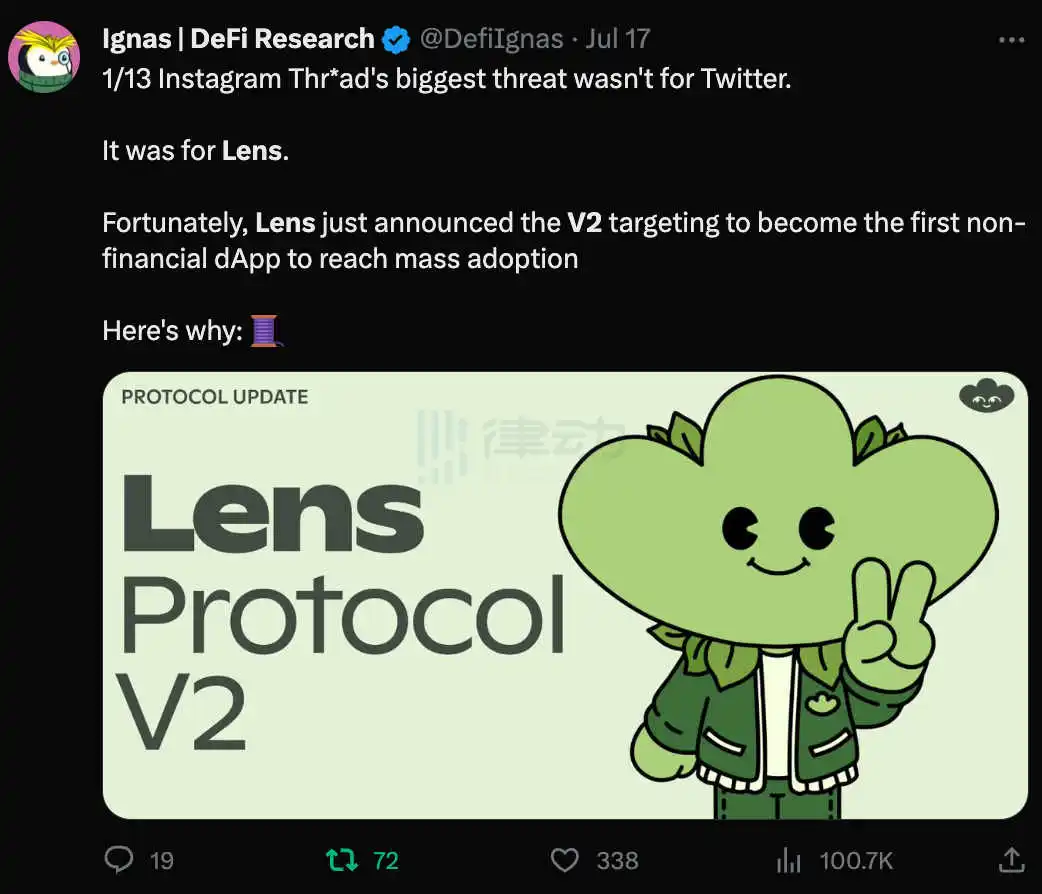Click the reply count 19
This screenshot has height=894, width=1042.
pos(161,860)
